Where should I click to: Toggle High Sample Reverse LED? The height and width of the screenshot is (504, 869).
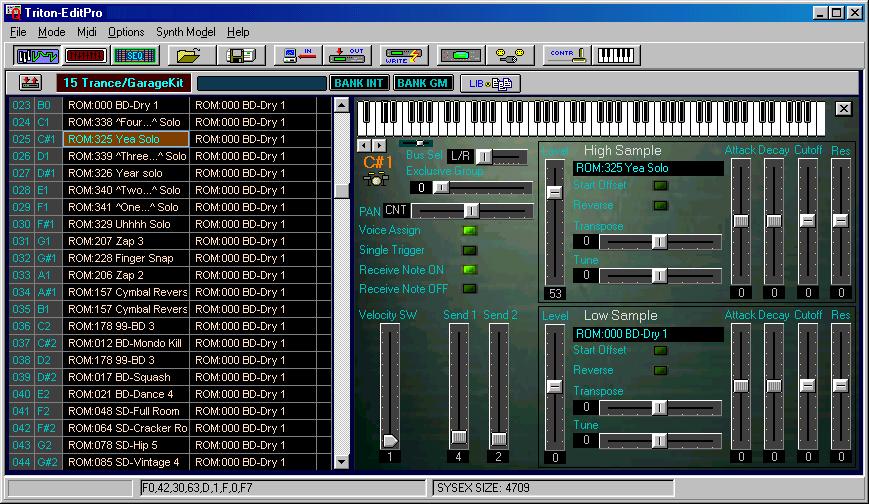661,206
